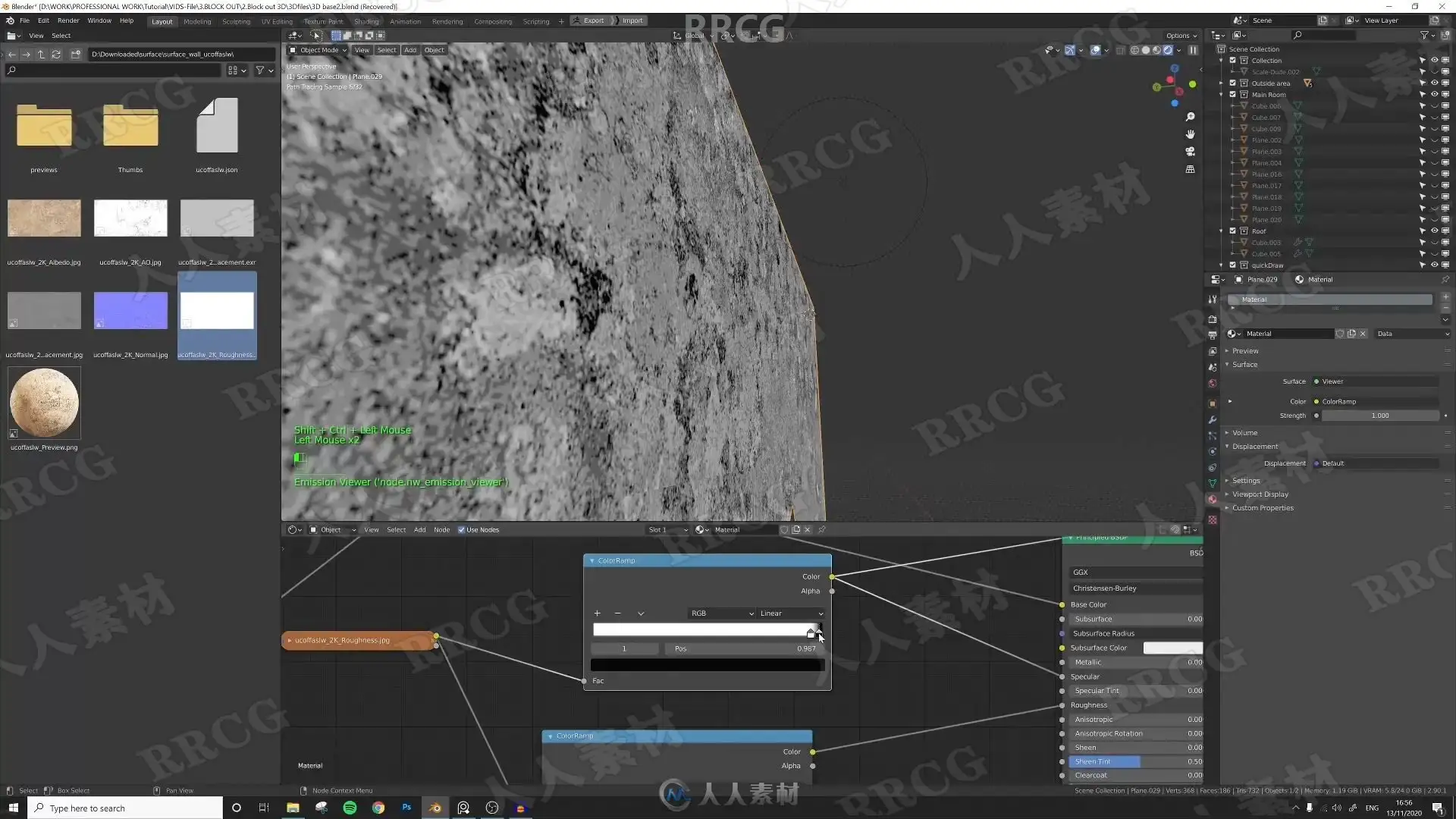Click Blender icon in Windows taskbar
Image resolution: width=1456 pixels, height=819 pixels.
pos(435,808)
